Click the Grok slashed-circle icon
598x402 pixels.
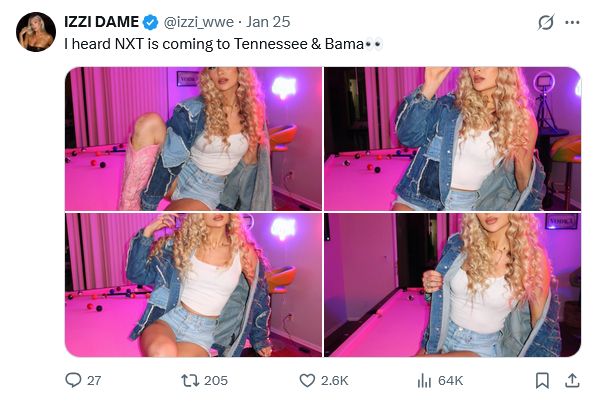(546, 23)
